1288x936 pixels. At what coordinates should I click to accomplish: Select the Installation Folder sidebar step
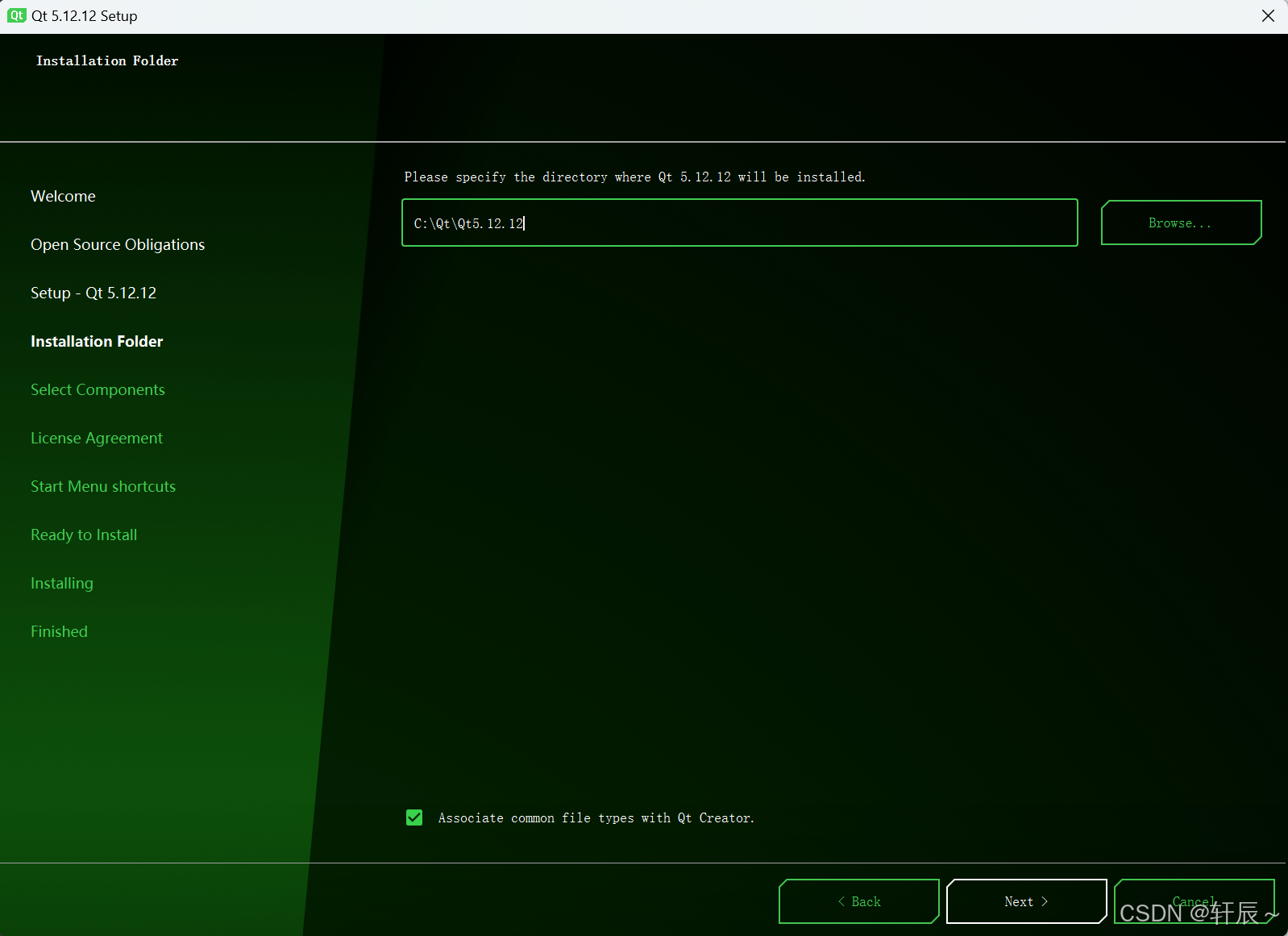click(x=97, y=341)
